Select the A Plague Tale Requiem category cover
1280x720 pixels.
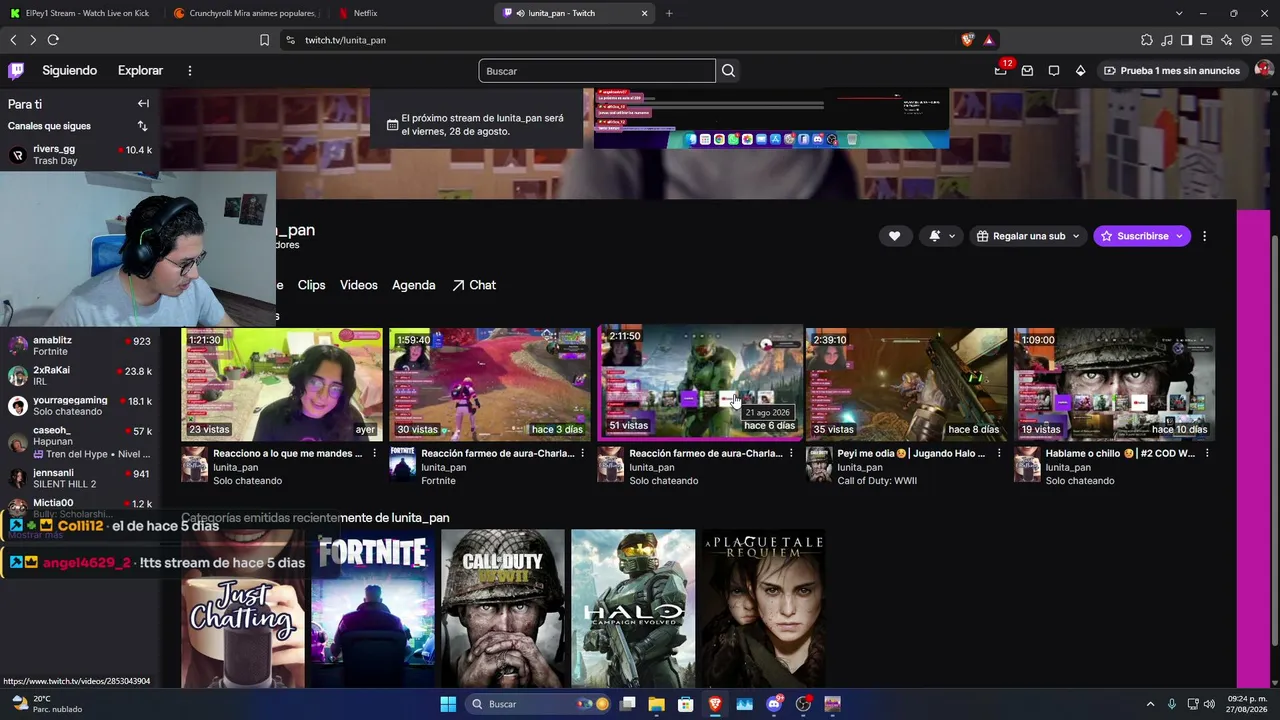click(763, 609)
